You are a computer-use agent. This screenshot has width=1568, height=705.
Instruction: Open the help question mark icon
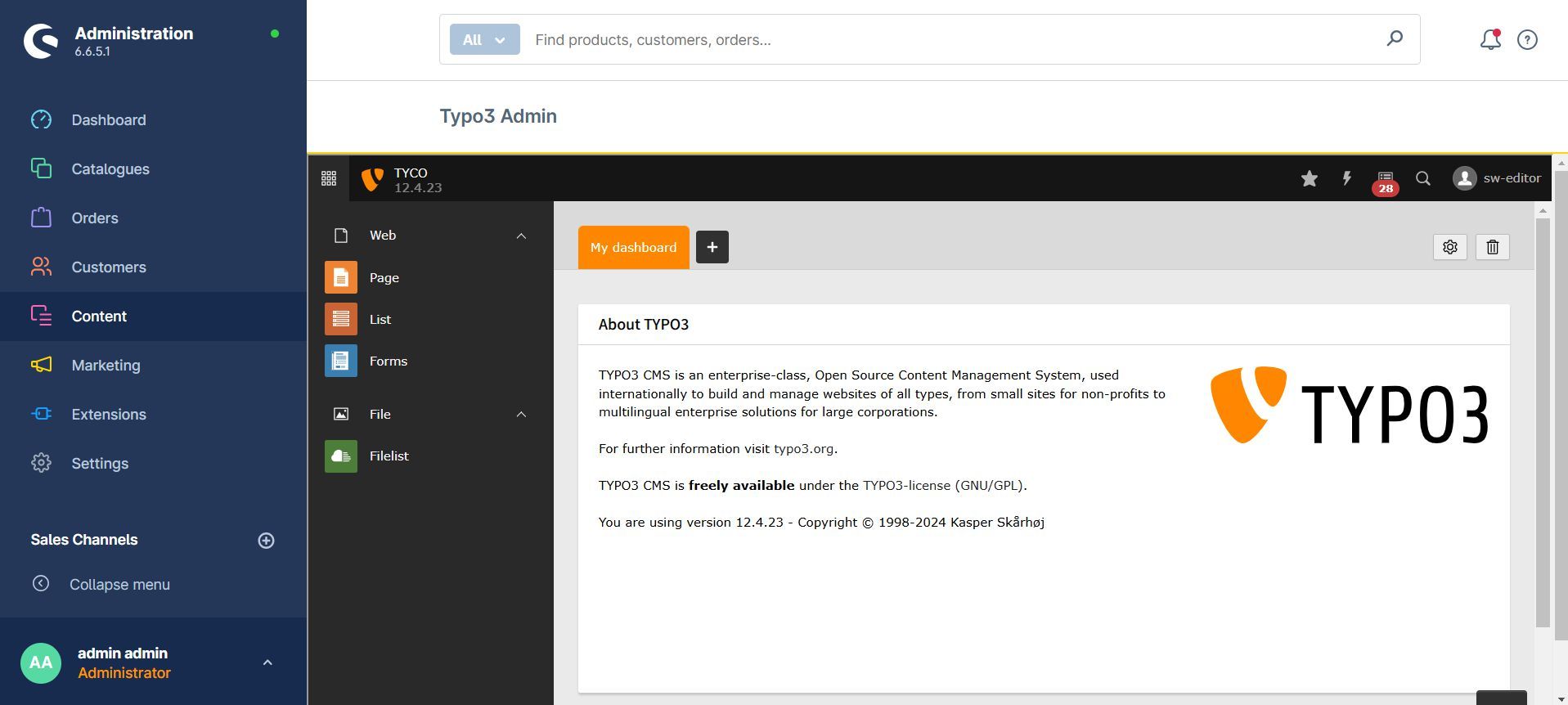[1527, 39]
